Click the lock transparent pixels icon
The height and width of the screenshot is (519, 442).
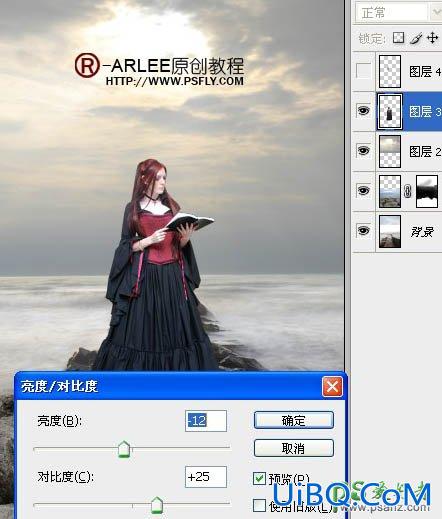coord(398,38)
